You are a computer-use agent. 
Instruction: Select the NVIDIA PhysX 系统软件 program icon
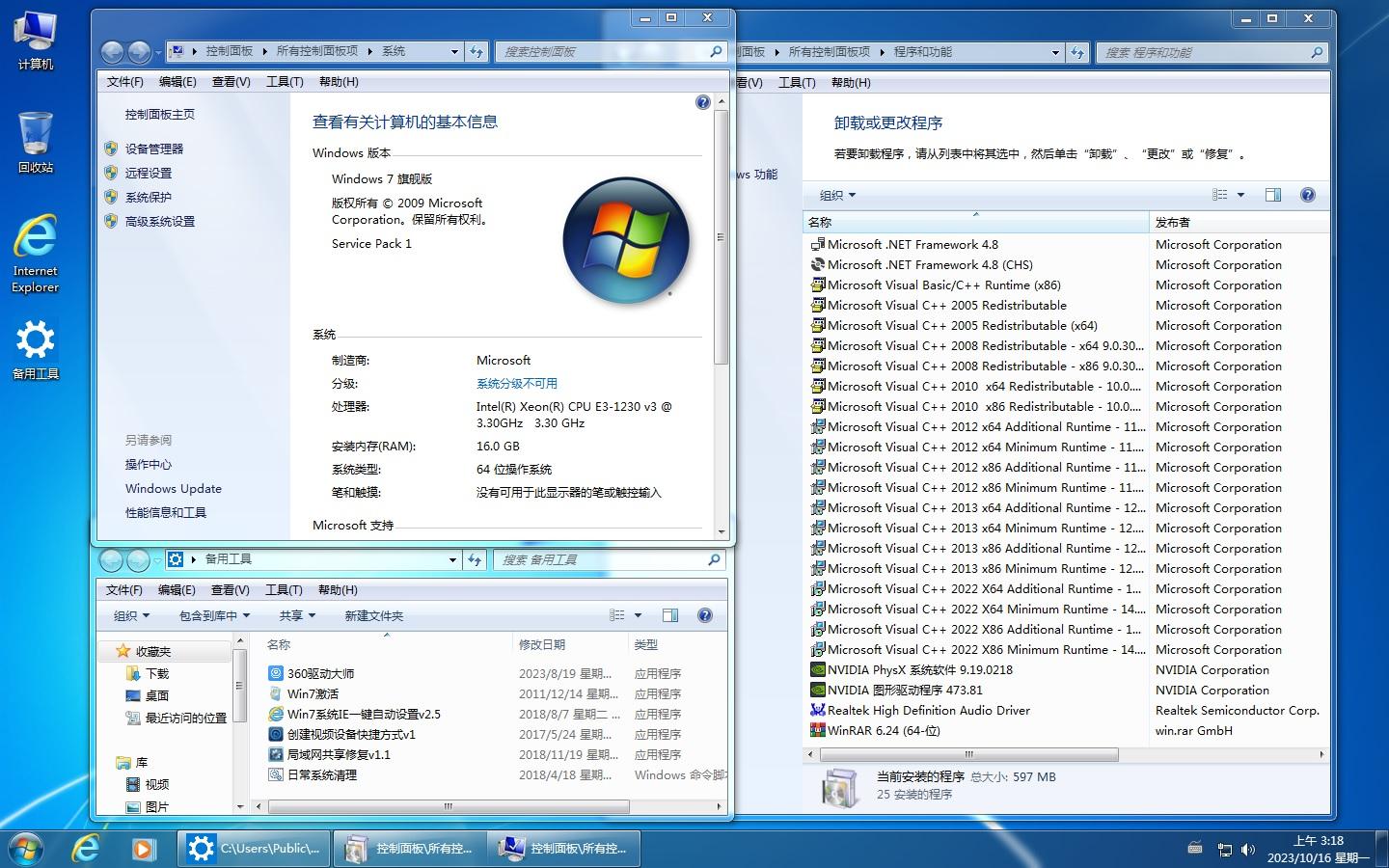point(818,669)
